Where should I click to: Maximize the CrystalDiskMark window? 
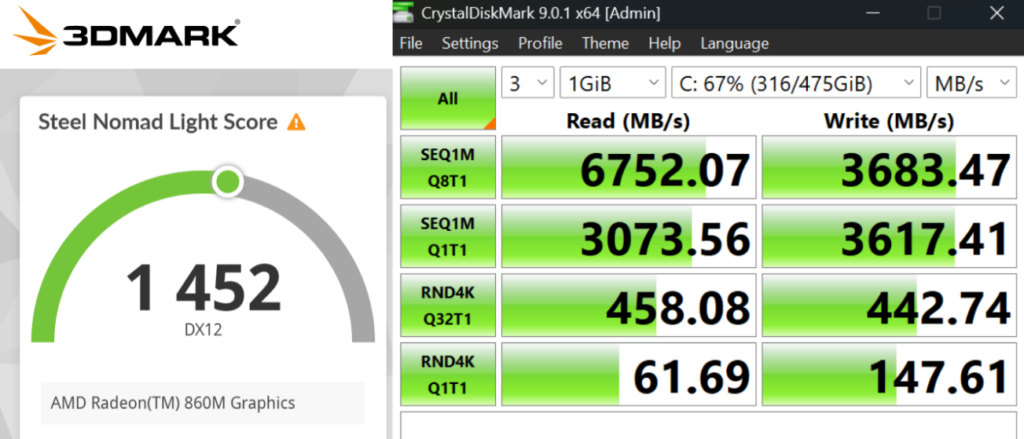pos(934,14)
